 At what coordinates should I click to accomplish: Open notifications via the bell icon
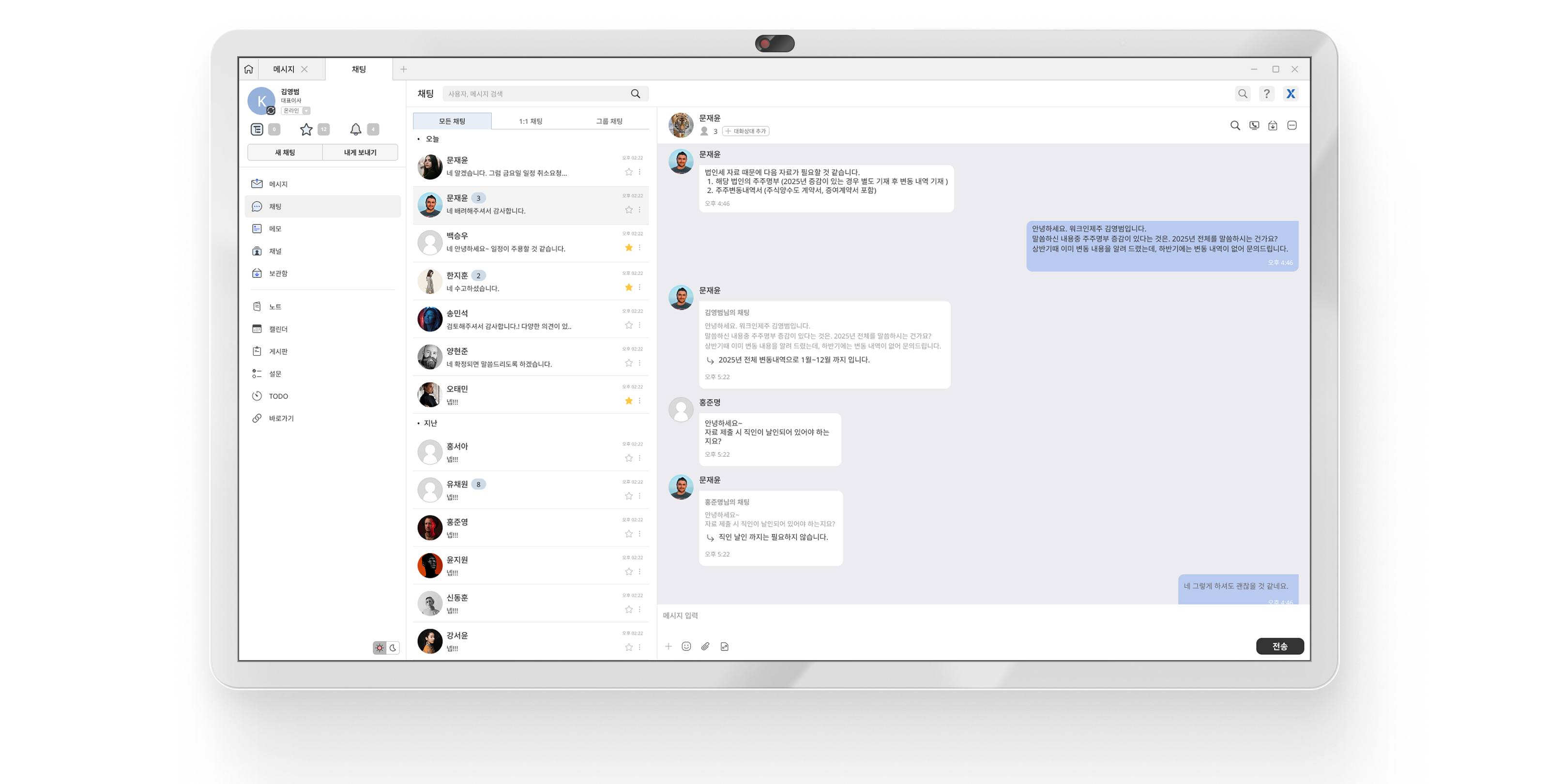click(355, 129)
